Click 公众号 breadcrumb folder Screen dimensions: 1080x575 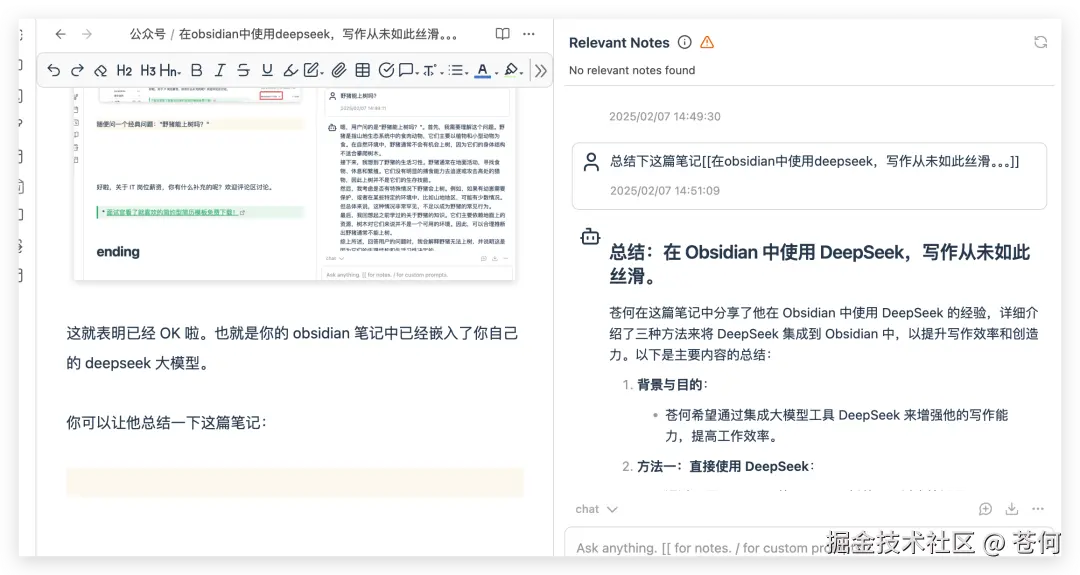(x=147, y=34)
